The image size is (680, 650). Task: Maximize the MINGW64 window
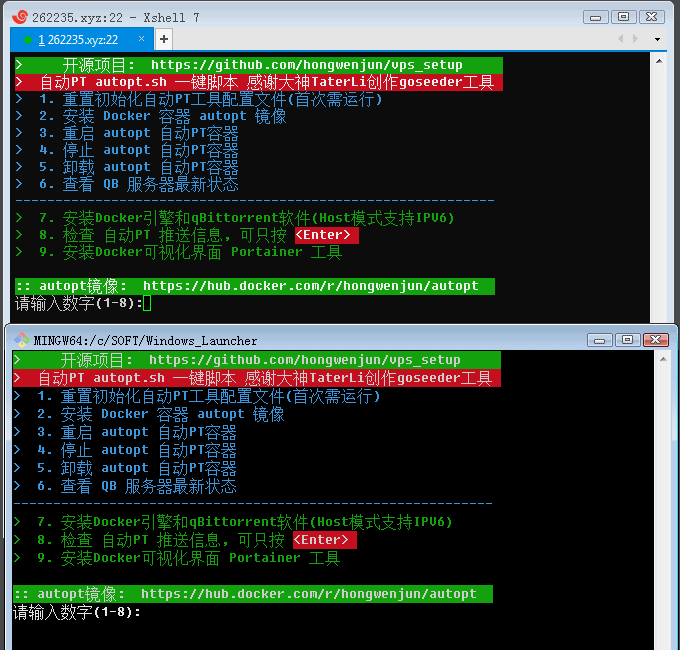point(627,340)
